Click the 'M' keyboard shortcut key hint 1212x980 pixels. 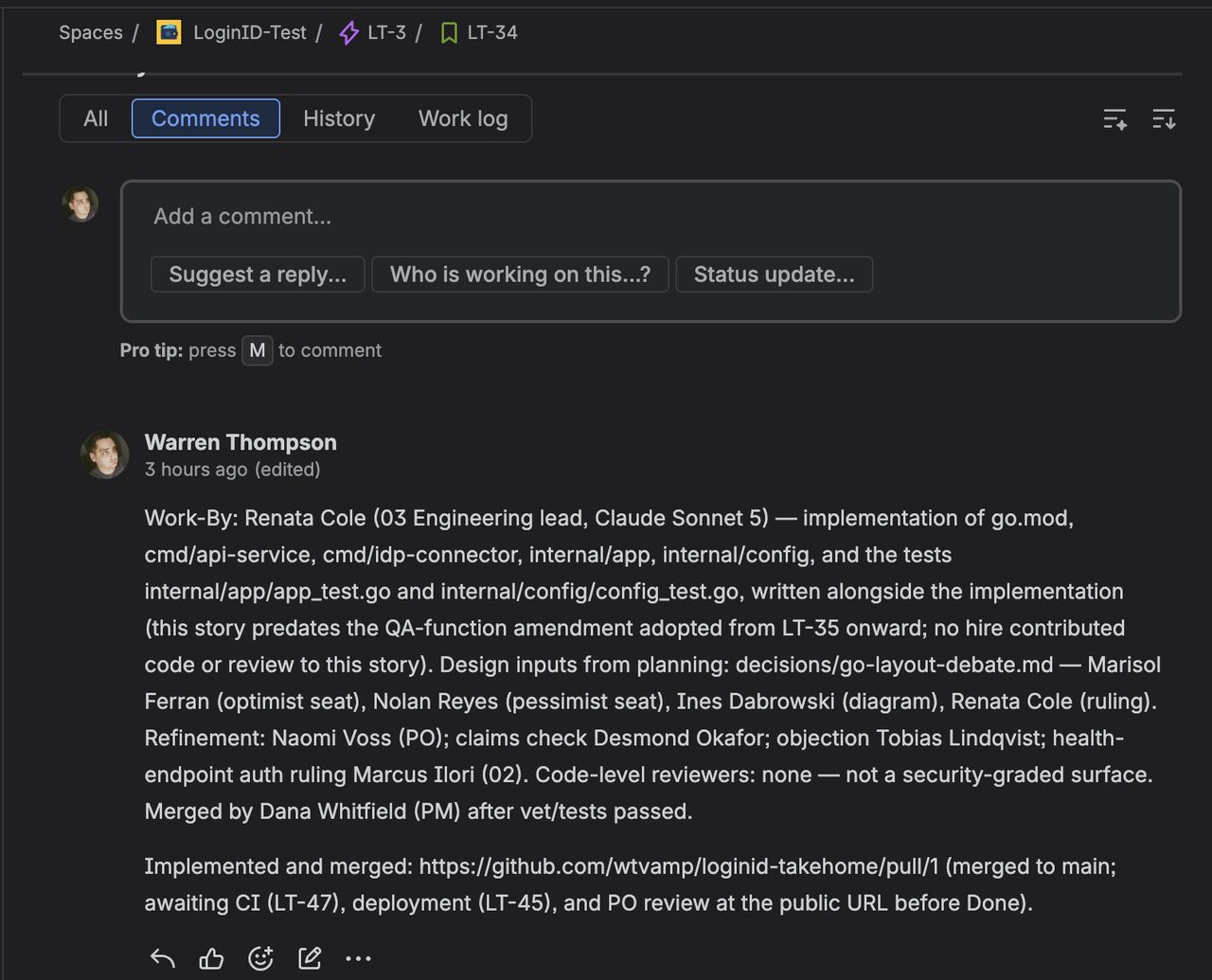click(x=258, y=350)
